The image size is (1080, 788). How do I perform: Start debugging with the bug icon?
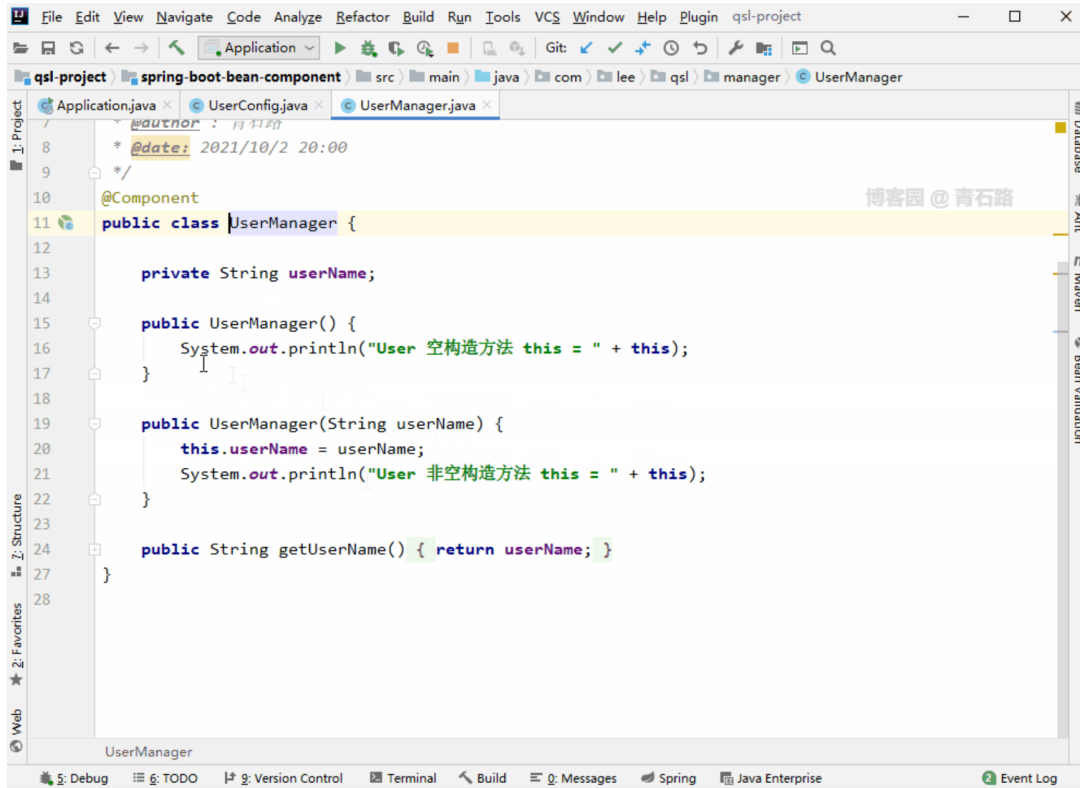[x=368, y=48]
